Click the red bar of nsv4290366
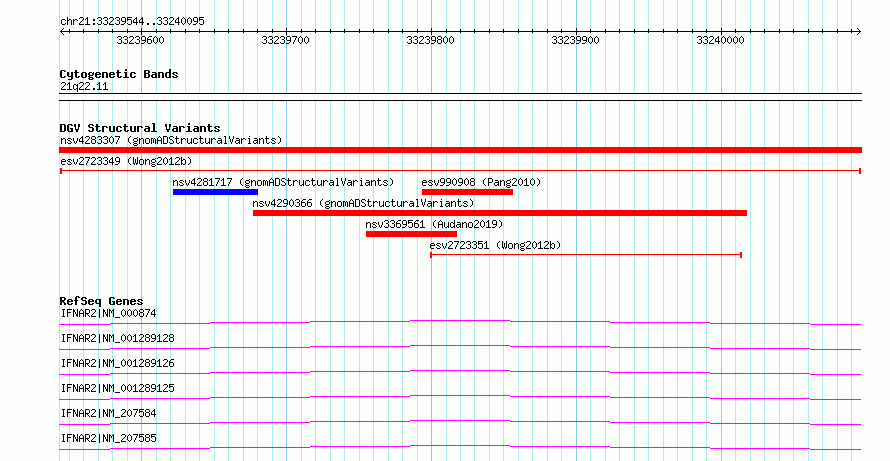This screenshot has height=461, width=890. click(x=499, y=213)
